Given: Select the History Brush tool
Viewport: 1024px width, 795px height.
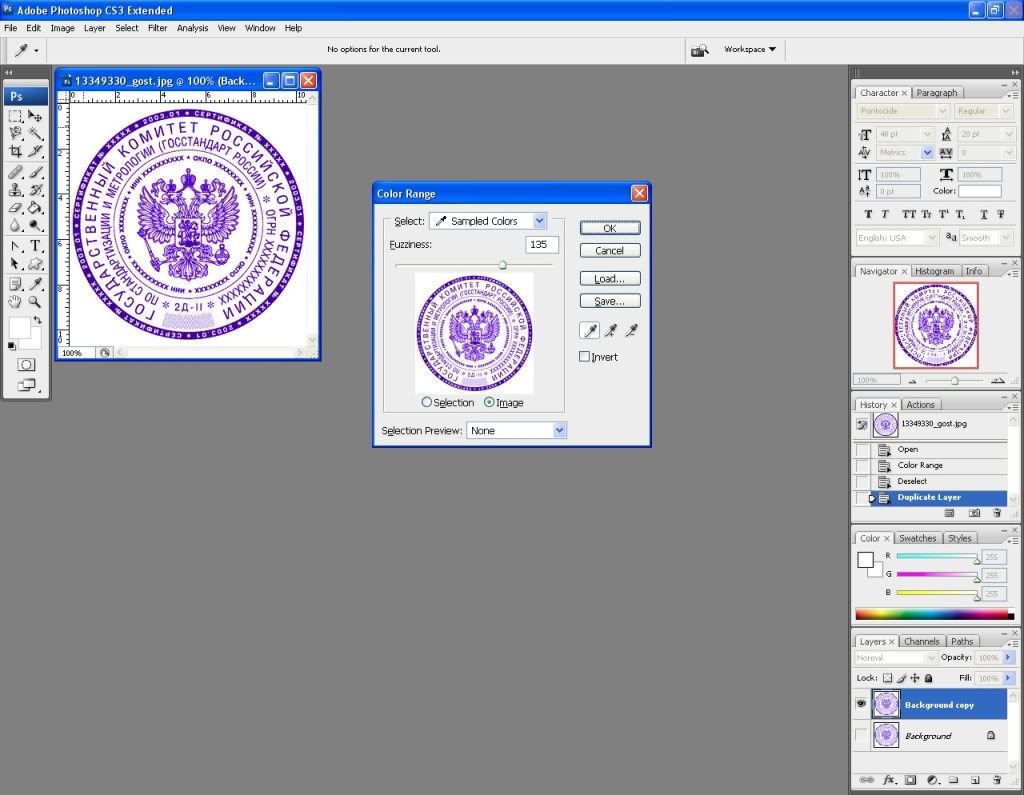Looking at the screenshot, I should tap(35, 190).
